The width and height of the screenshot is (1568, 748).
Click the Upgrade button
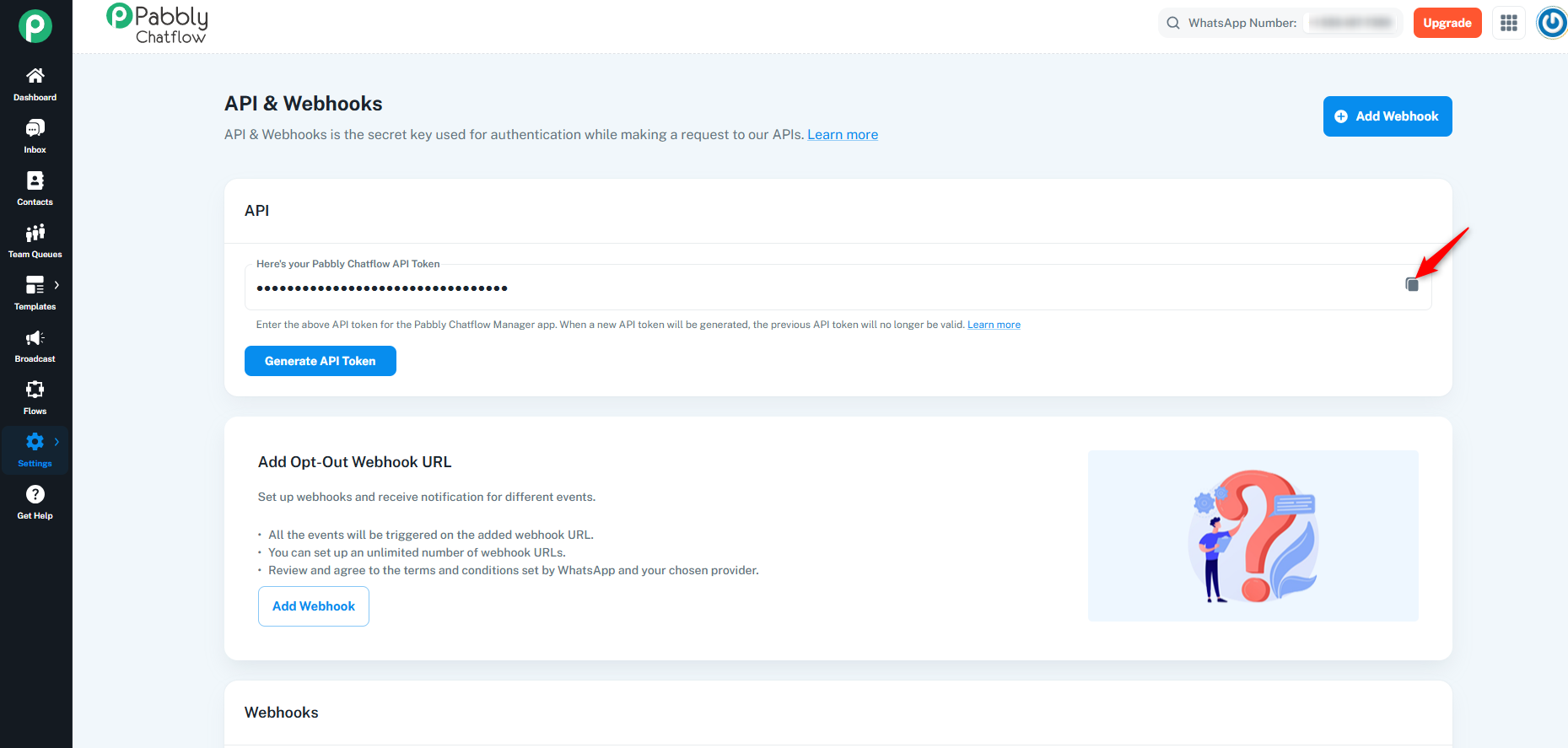coord(1447,23)
